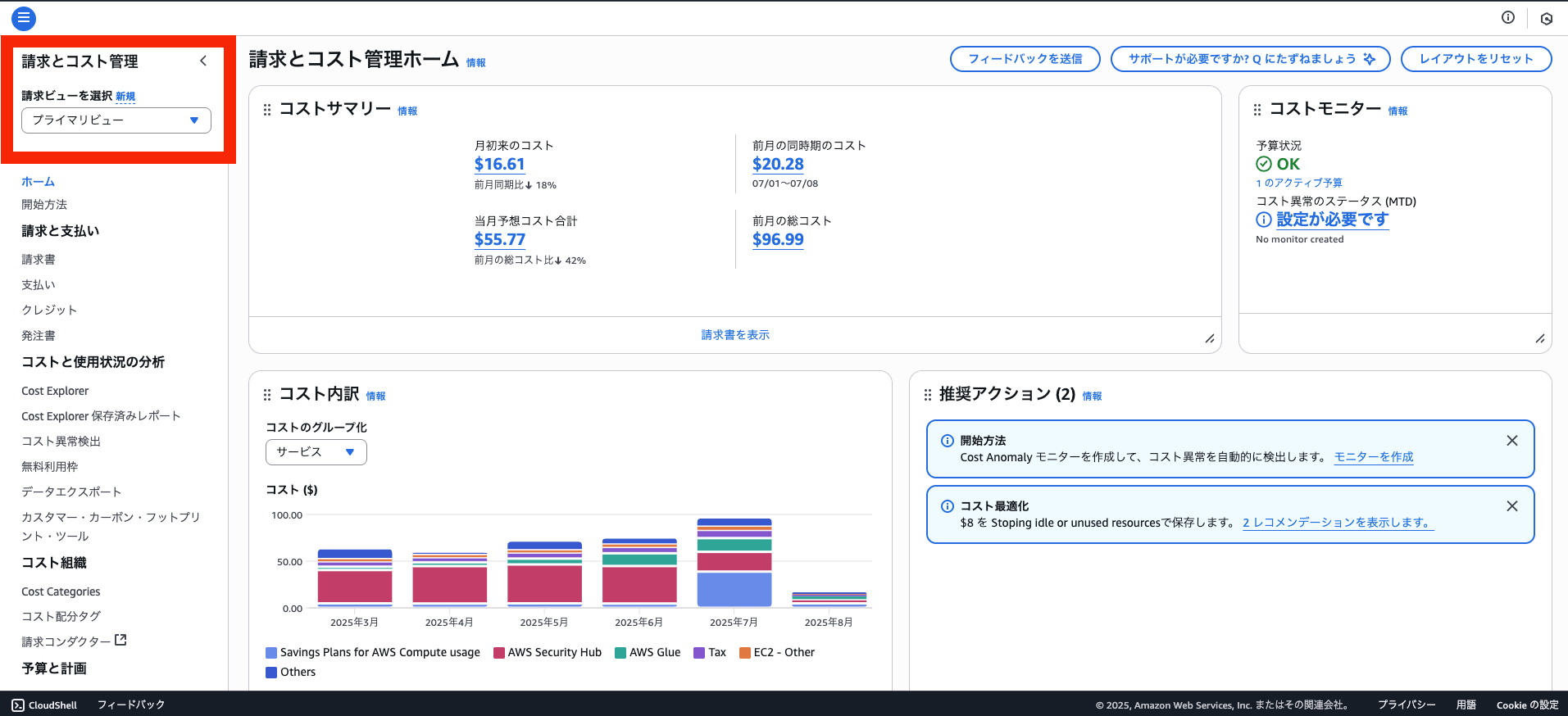
Task: Click the 2025年7月 stacked bar
Action: (734, 563)
